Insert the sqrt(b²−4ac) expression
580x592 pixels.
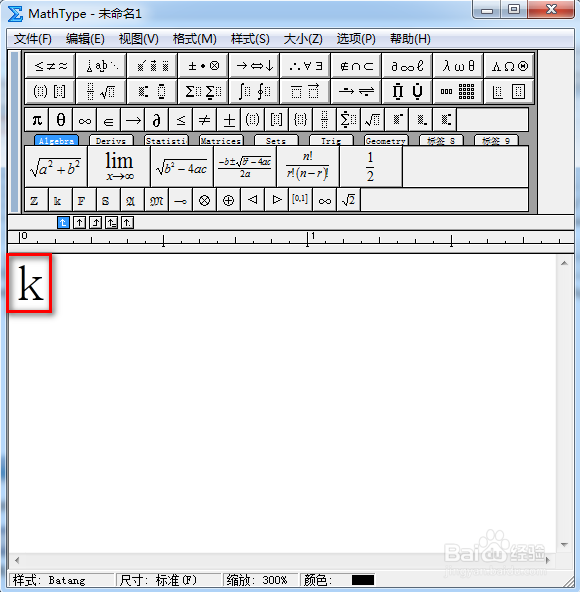click(182, 166)
